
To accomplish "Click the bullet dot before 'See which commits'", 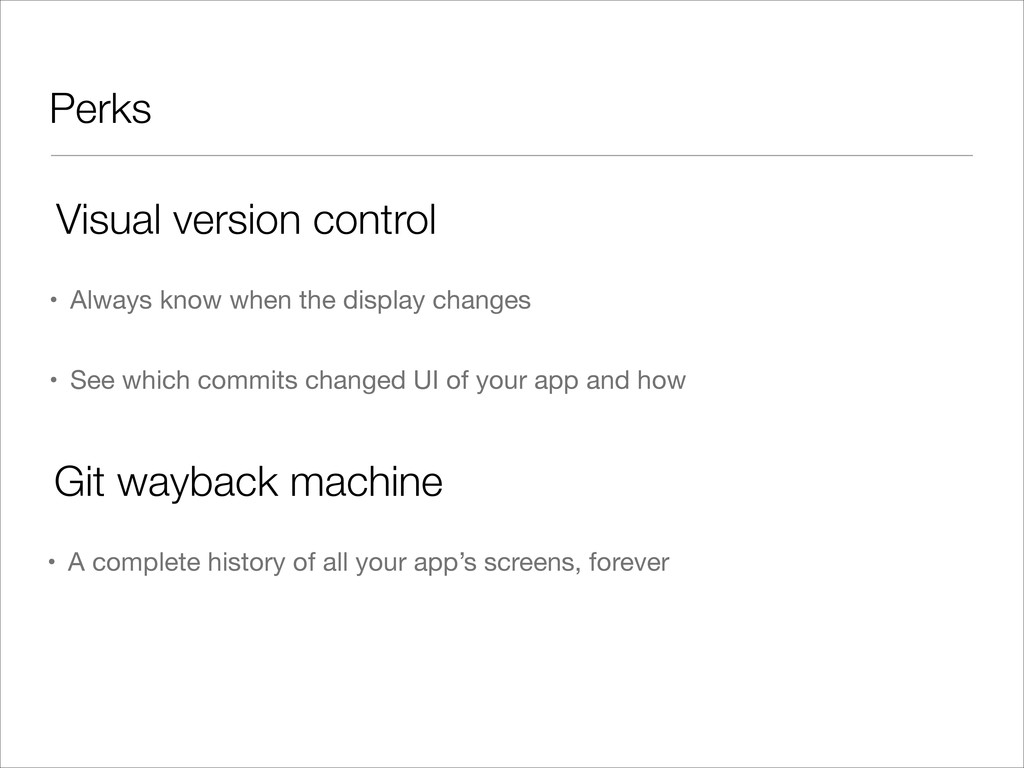I will point(54,381).
